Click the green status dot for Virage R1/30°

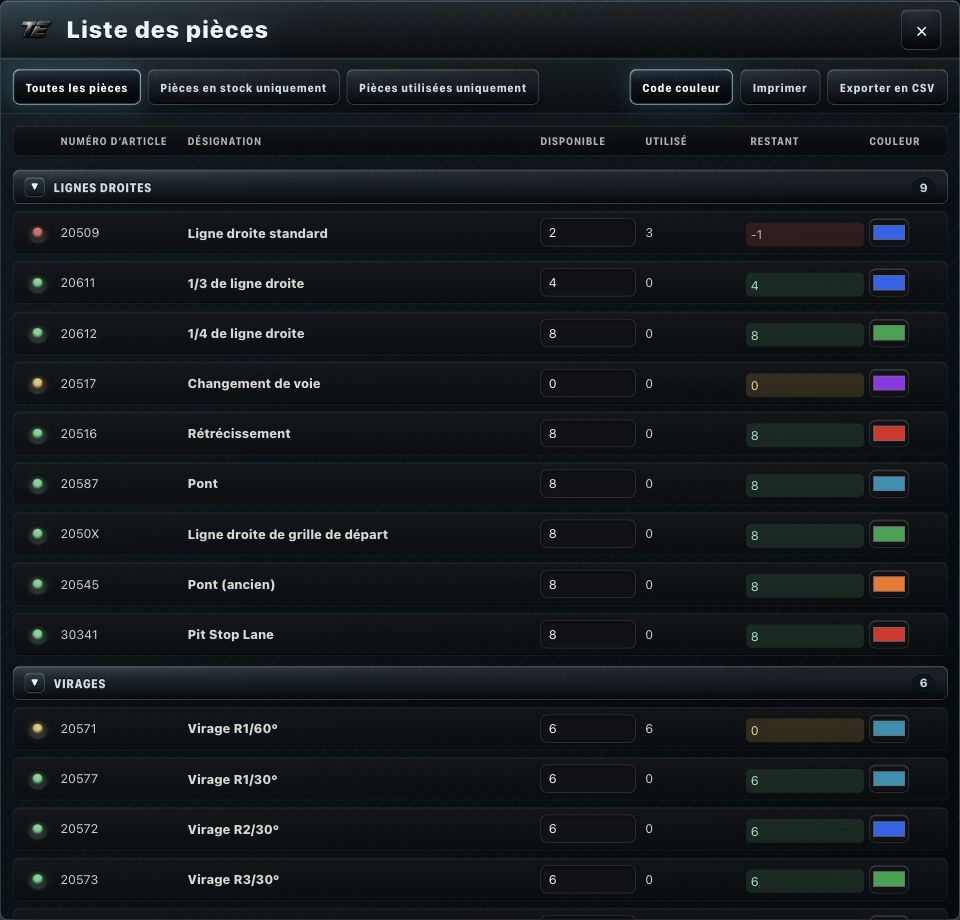tap(37, 779)
